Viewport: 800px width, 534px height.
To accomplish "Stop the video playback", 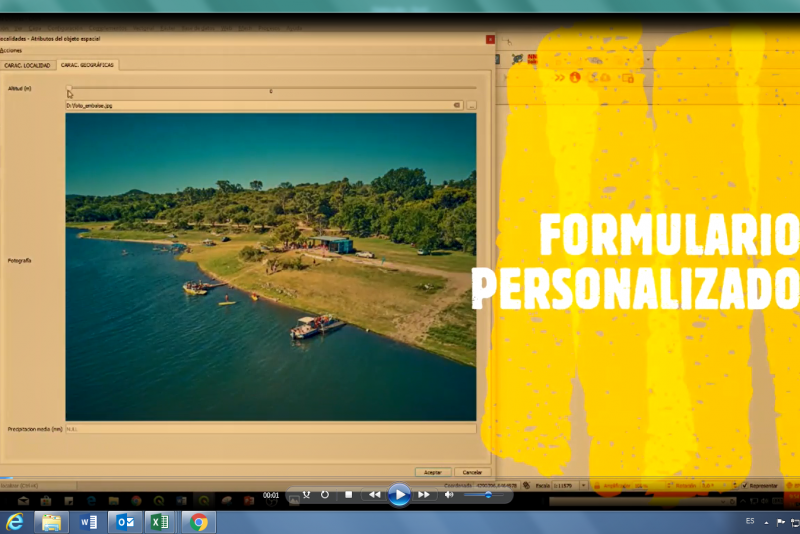I will click(x=348, y=495).
